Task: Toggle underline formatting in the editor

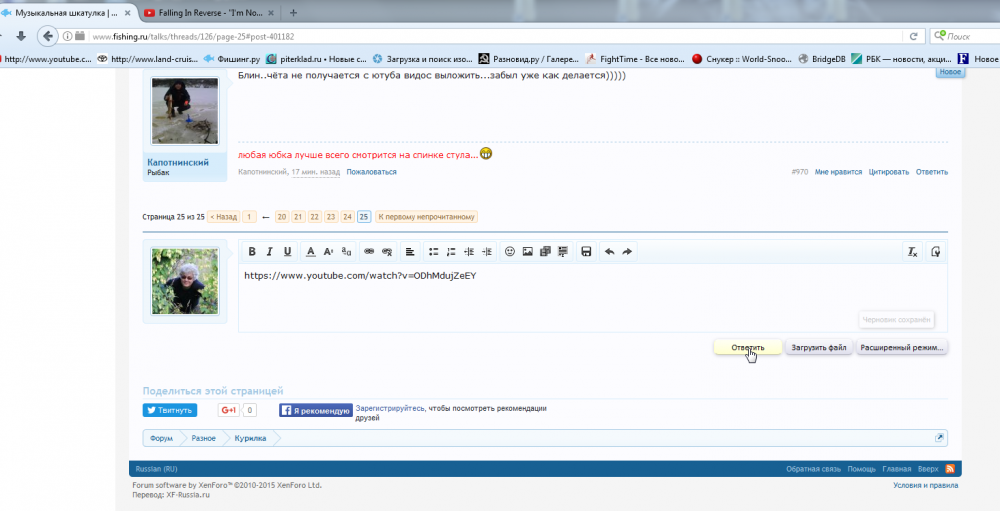Action: click(288, 251)
